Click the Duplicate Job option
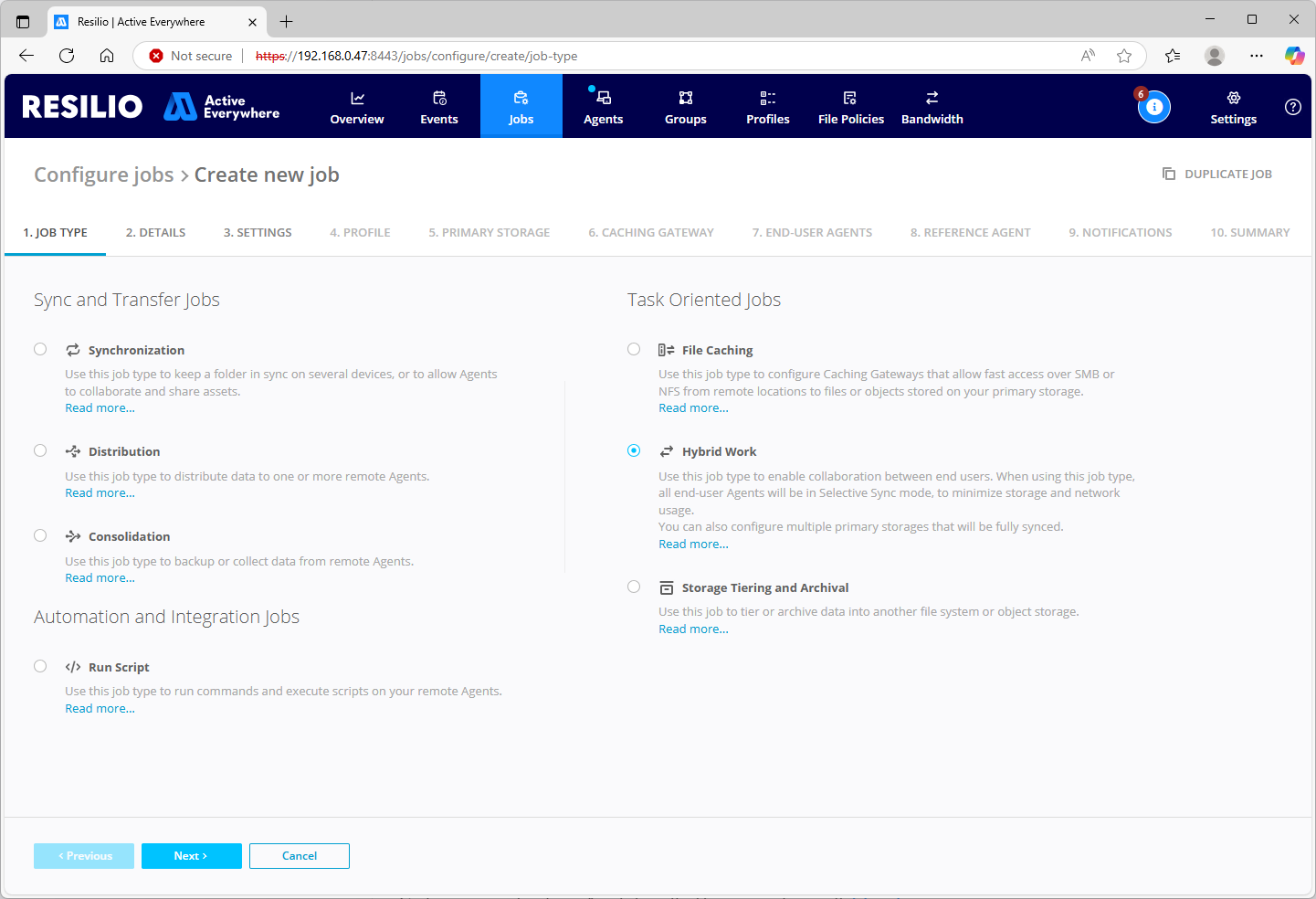This screenshot has height=899, width=1316. pos(1216,174)
